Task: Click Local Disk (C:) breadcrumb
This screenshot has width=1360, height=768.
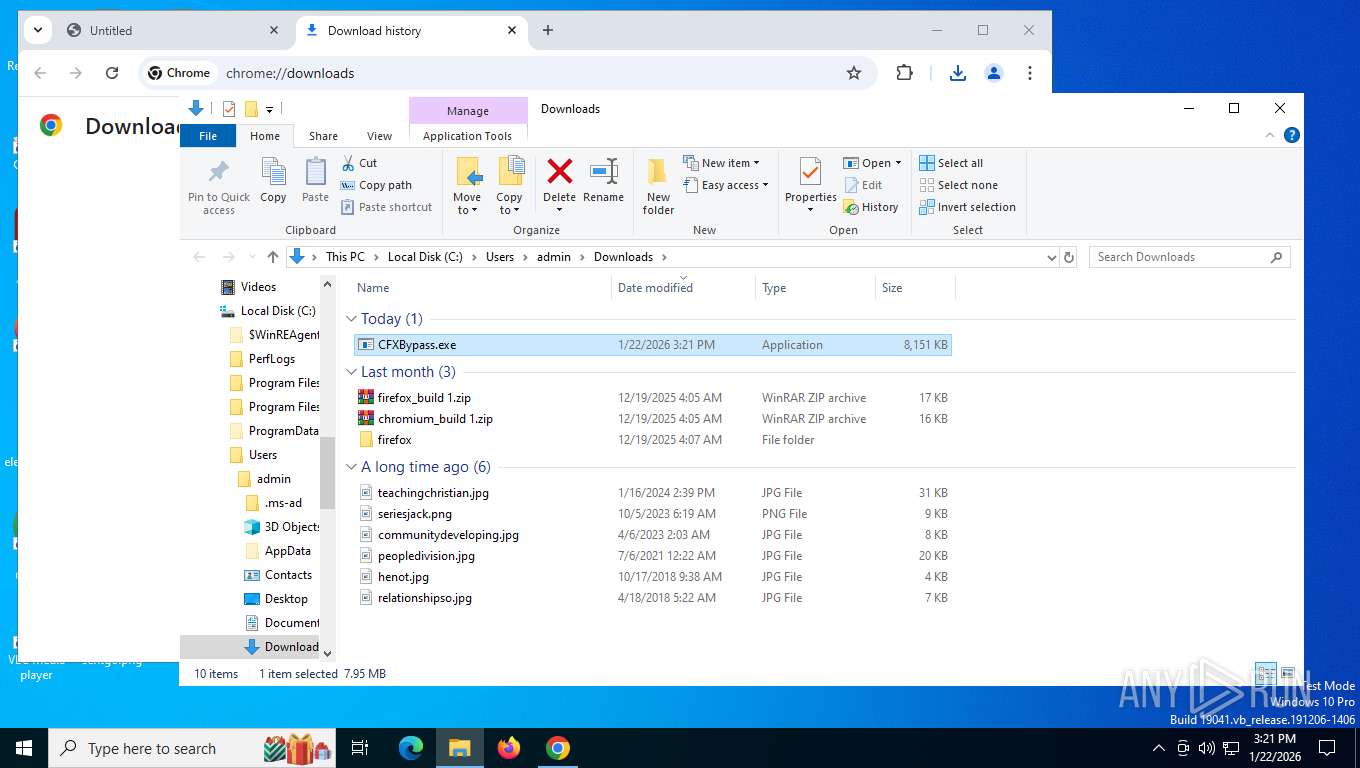Action: 425,257
